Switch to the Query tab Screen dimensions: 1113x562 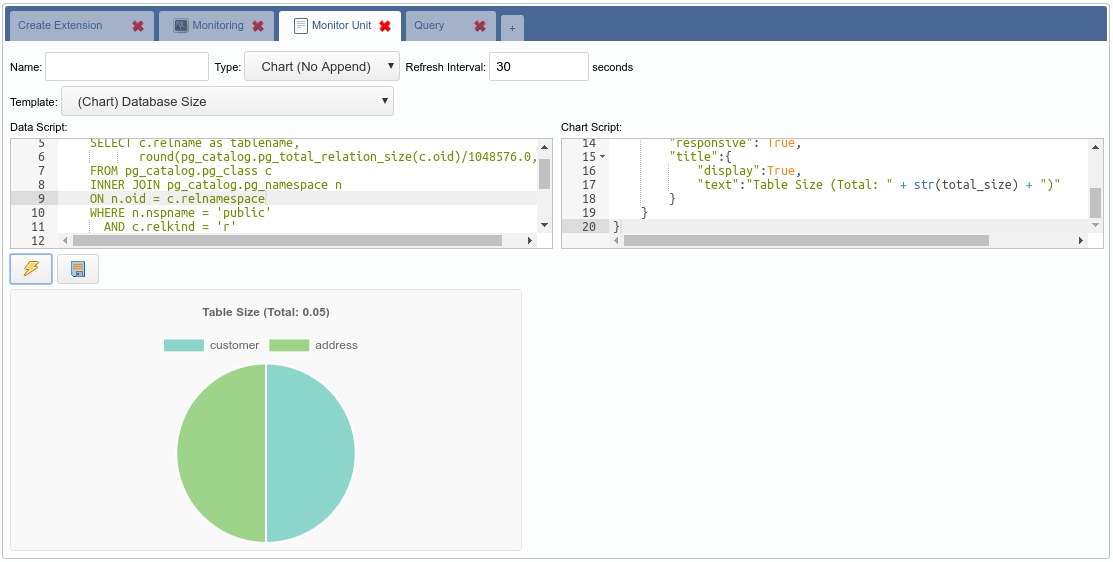(430, 26)
